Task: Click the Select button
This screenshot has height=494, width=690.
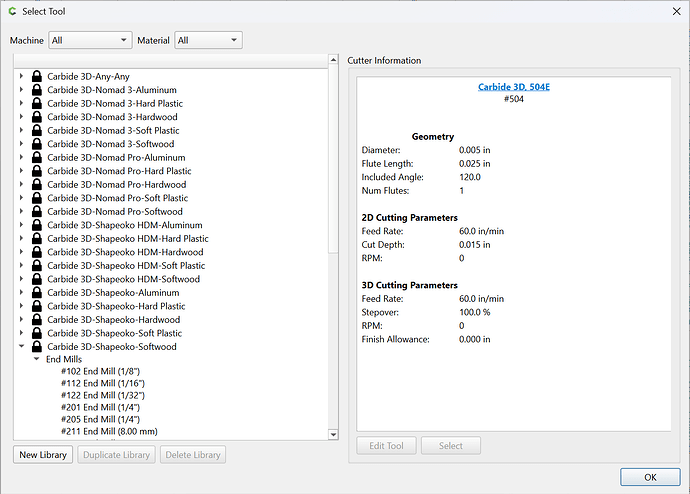Action: (451, 446)
